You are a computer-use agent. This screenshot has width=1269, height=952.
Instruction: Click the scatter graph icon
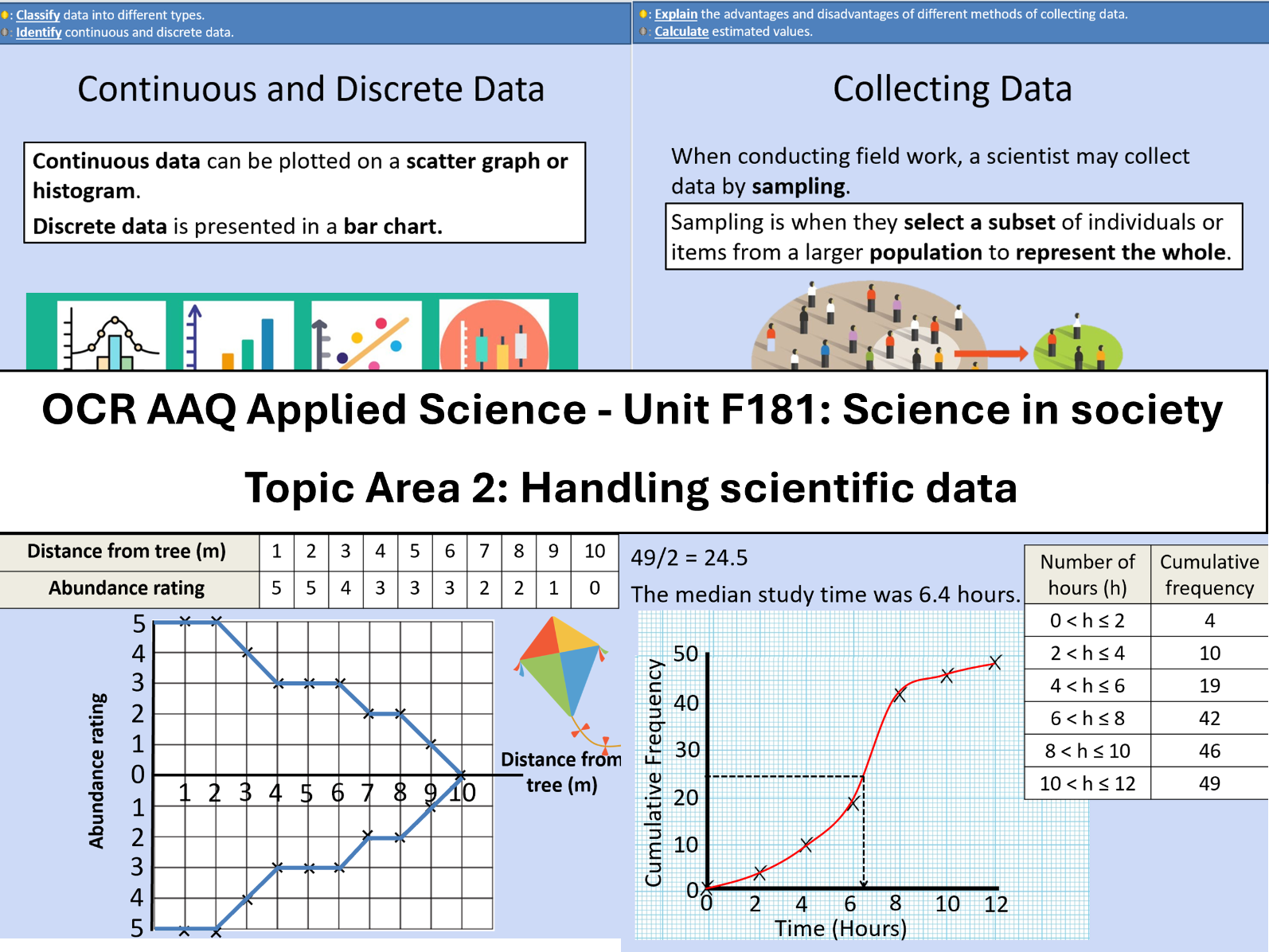366,335
